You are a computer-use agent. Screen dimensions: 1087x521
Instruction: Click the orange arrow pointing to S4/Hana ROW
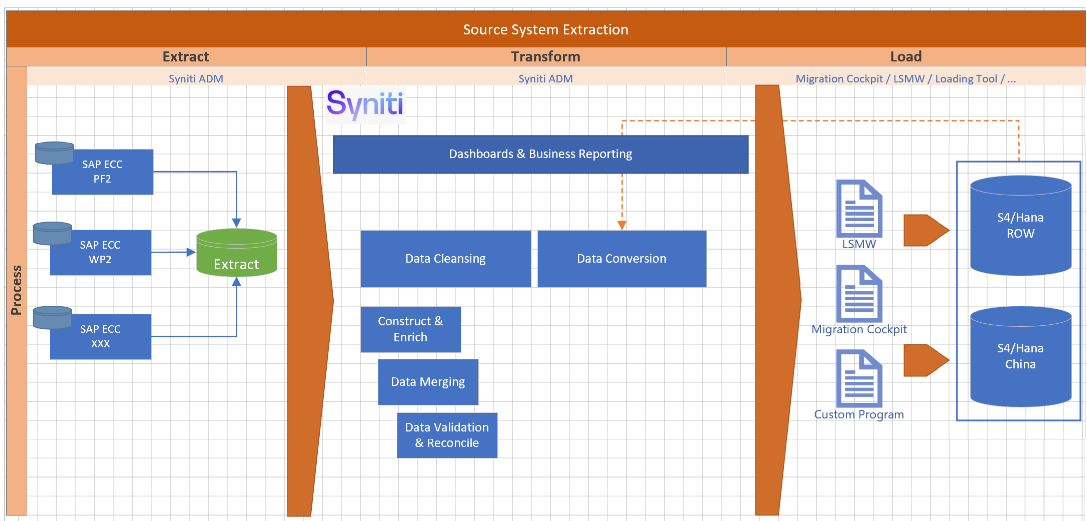pyautogui.click(x=925, y=229)
